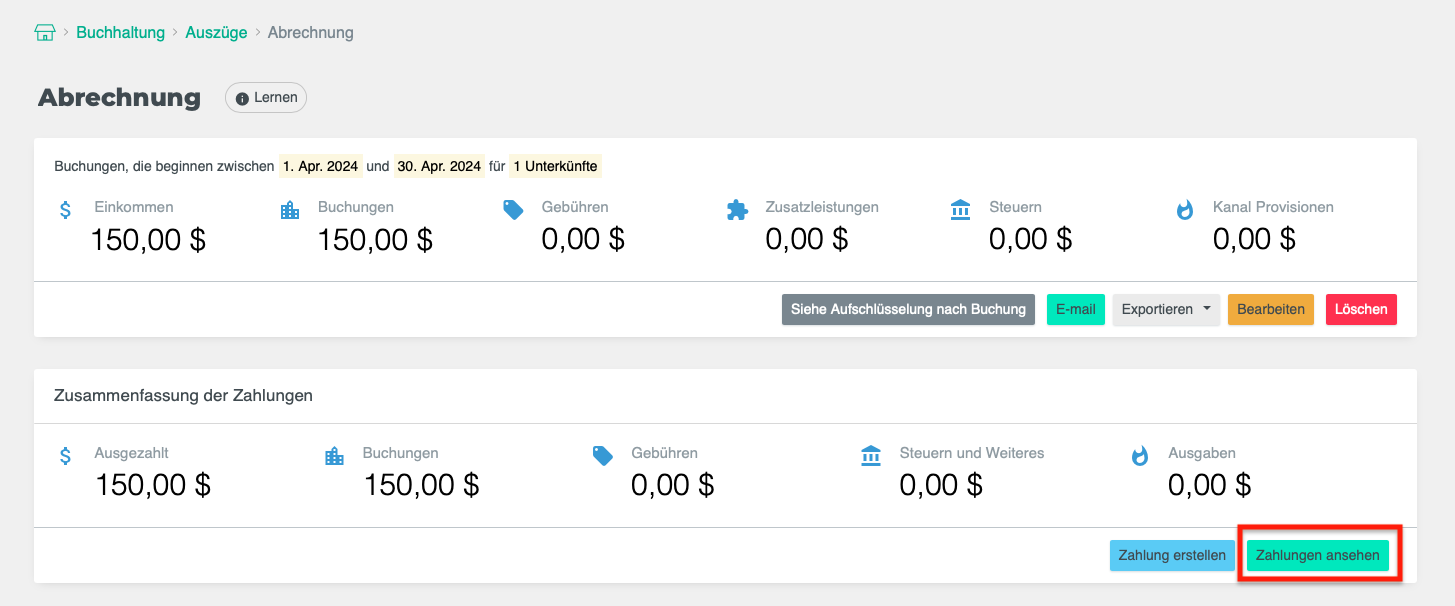Click the Buchungen building icon in top summary

pyautogui.click(x=290, y=210)
